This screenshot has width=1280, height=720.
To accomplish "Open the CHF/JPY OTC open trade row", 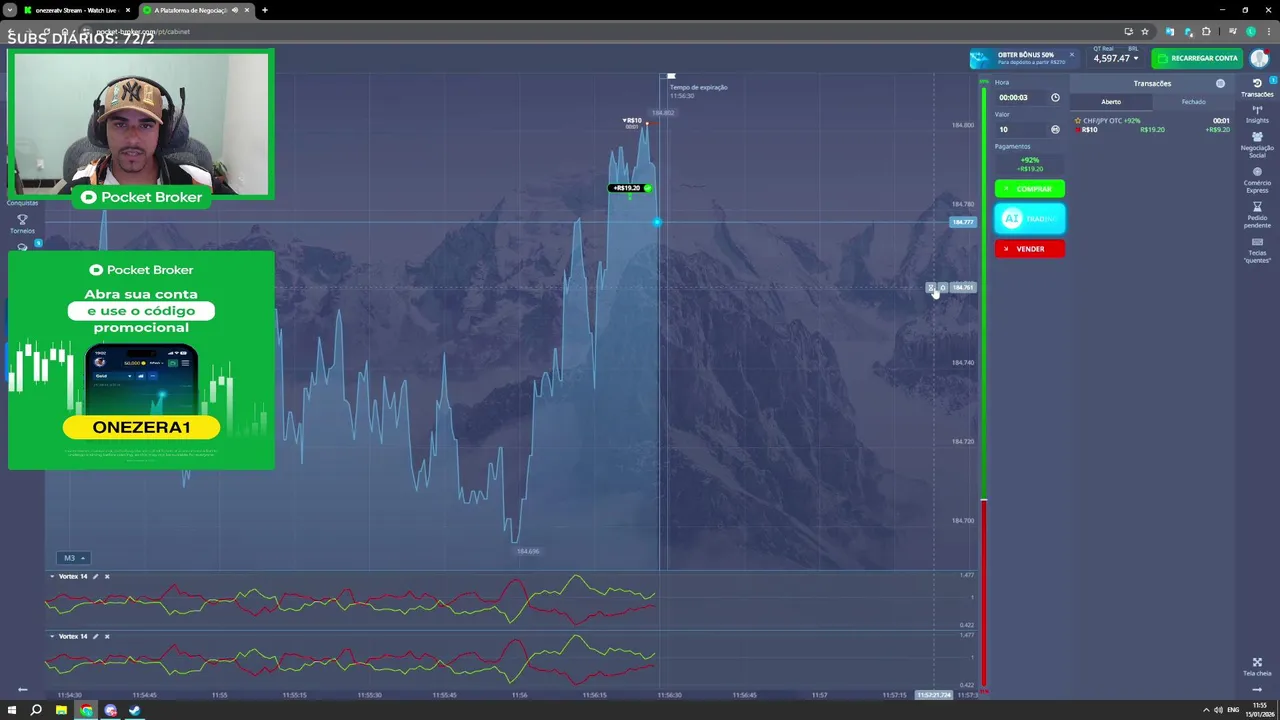I will pos(1151,125).
